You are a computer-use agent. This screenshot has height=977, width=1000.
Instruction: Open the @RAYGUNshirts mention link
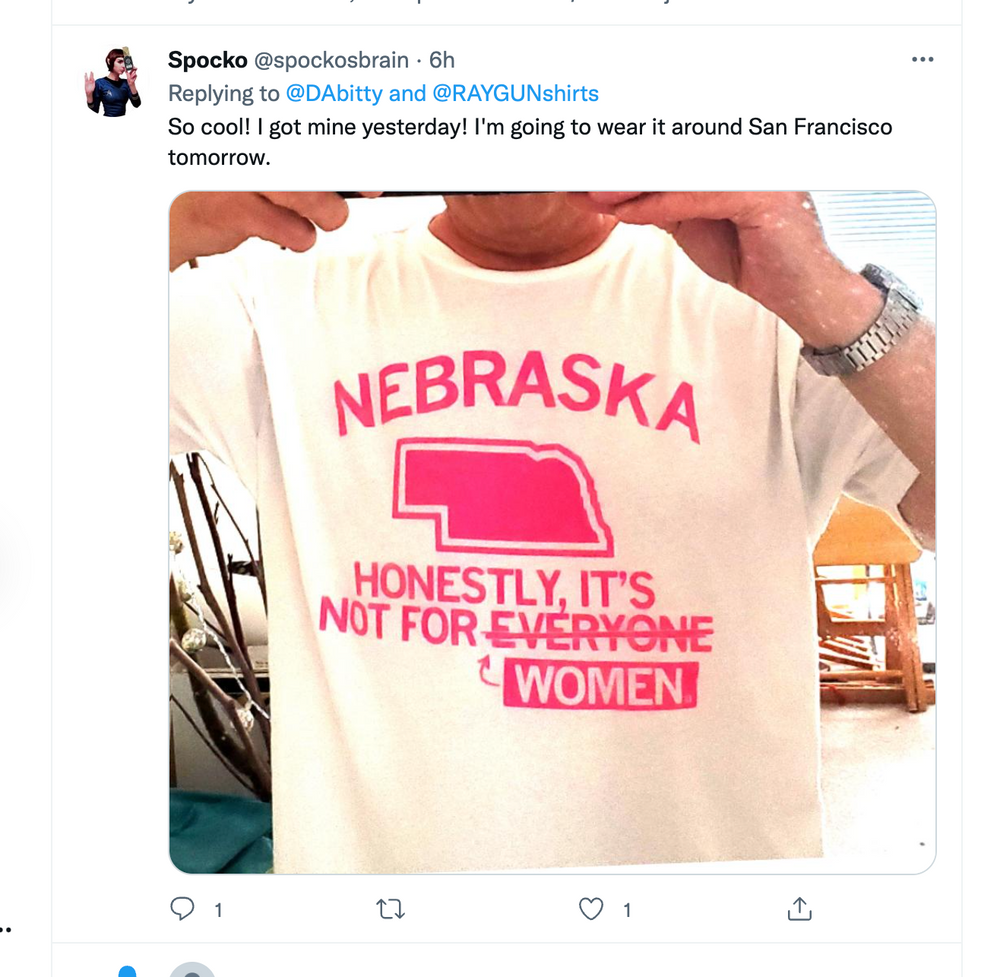coord(515,94)
